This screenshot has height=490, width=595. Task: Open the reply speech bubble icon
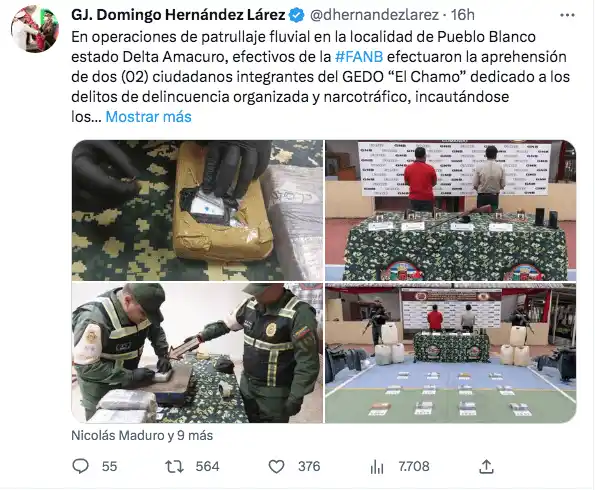click(x=80, y=466)
